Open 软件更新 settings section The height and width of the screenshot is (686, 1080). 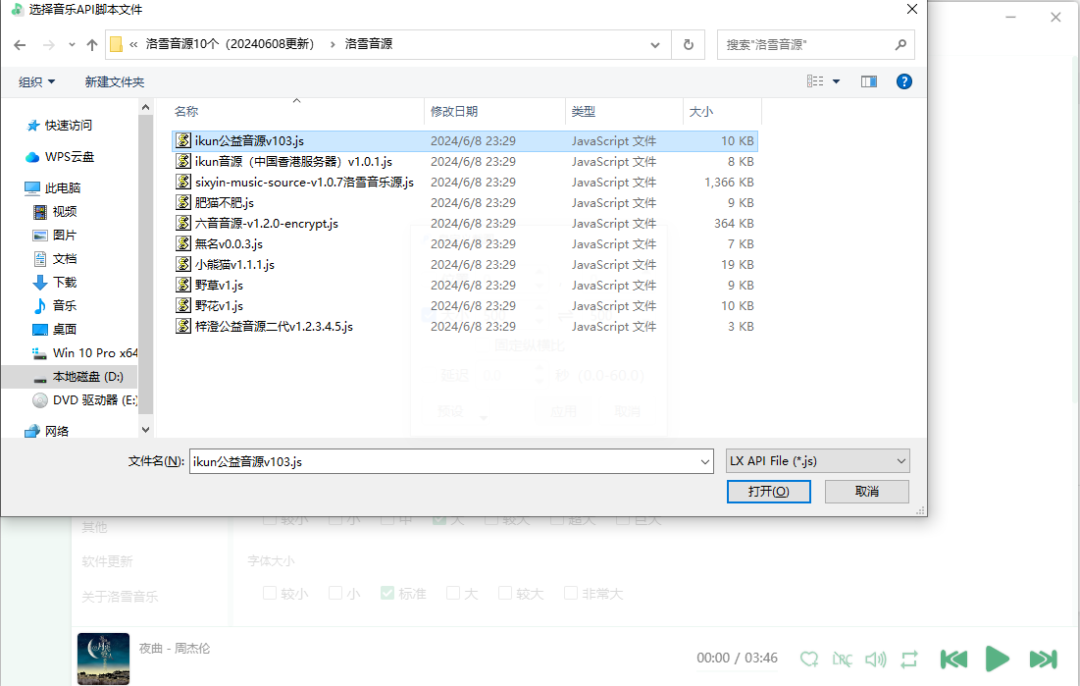point(107,561)
